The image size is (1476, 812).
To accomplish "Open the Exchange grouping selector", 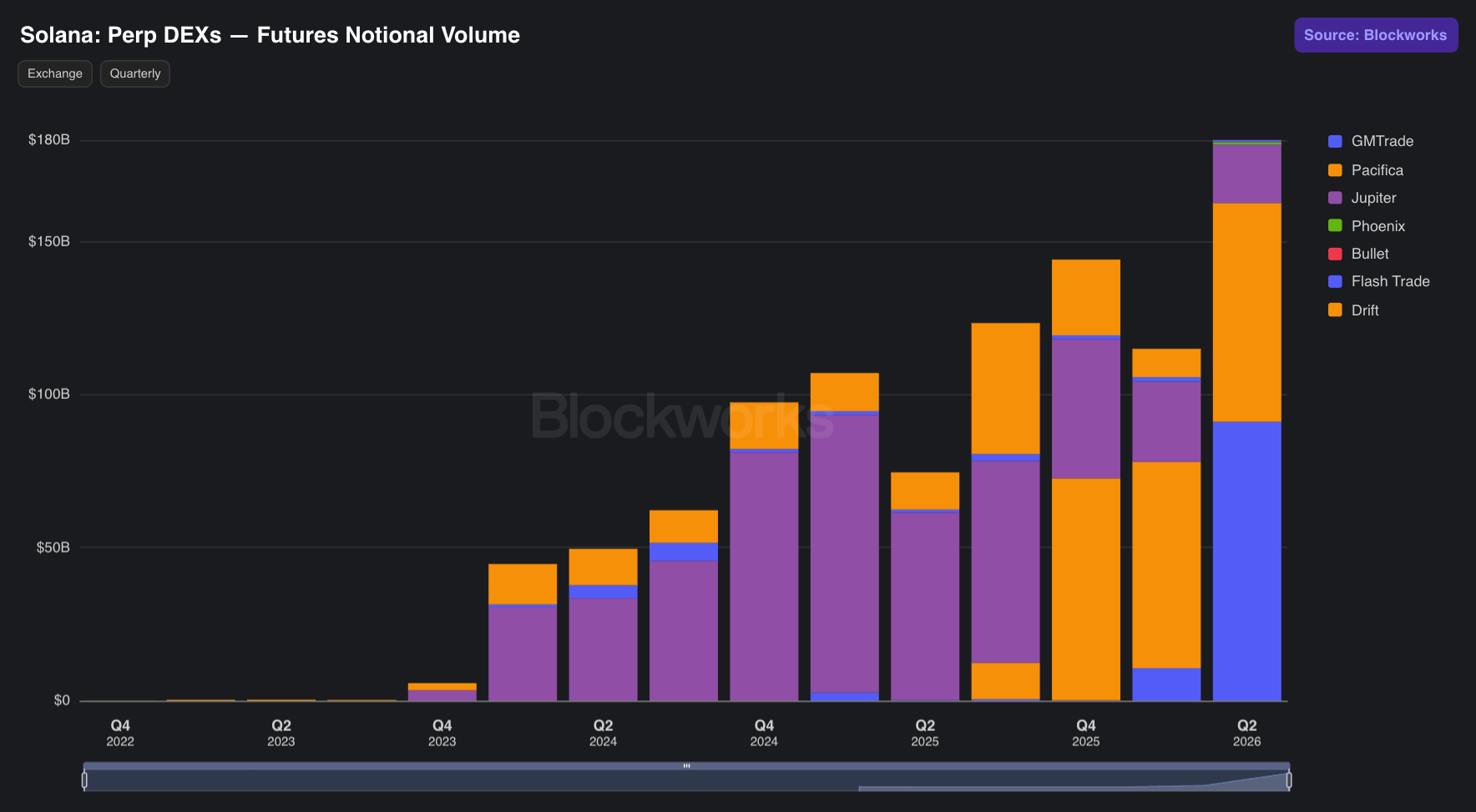I will coord(55,73).
